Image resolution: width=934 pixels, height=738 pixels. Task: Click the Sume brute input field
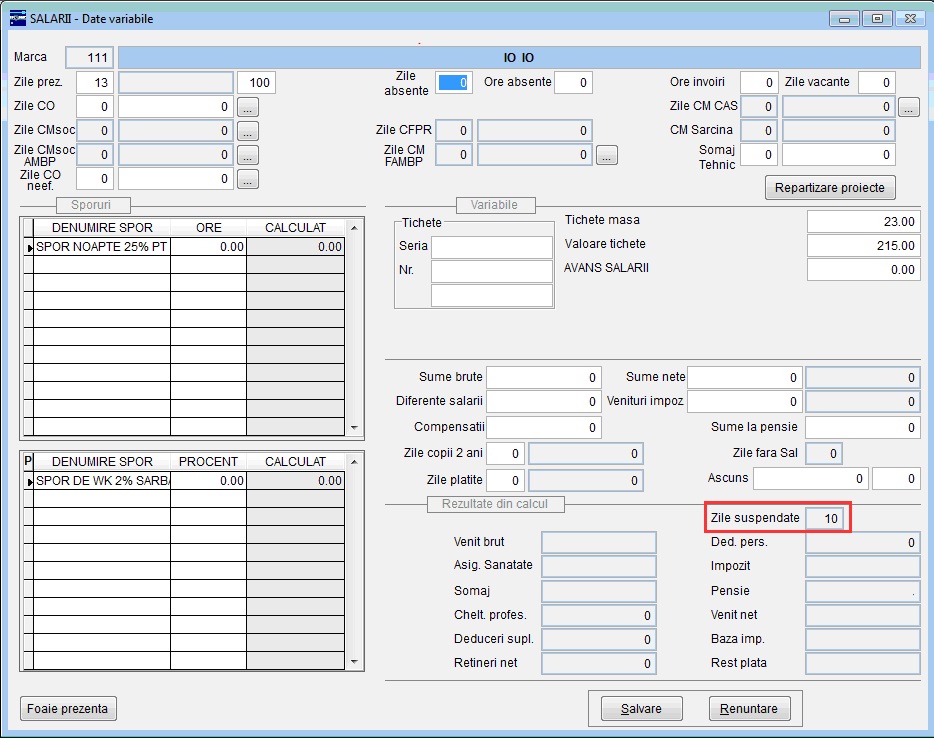tap(544, 378)
